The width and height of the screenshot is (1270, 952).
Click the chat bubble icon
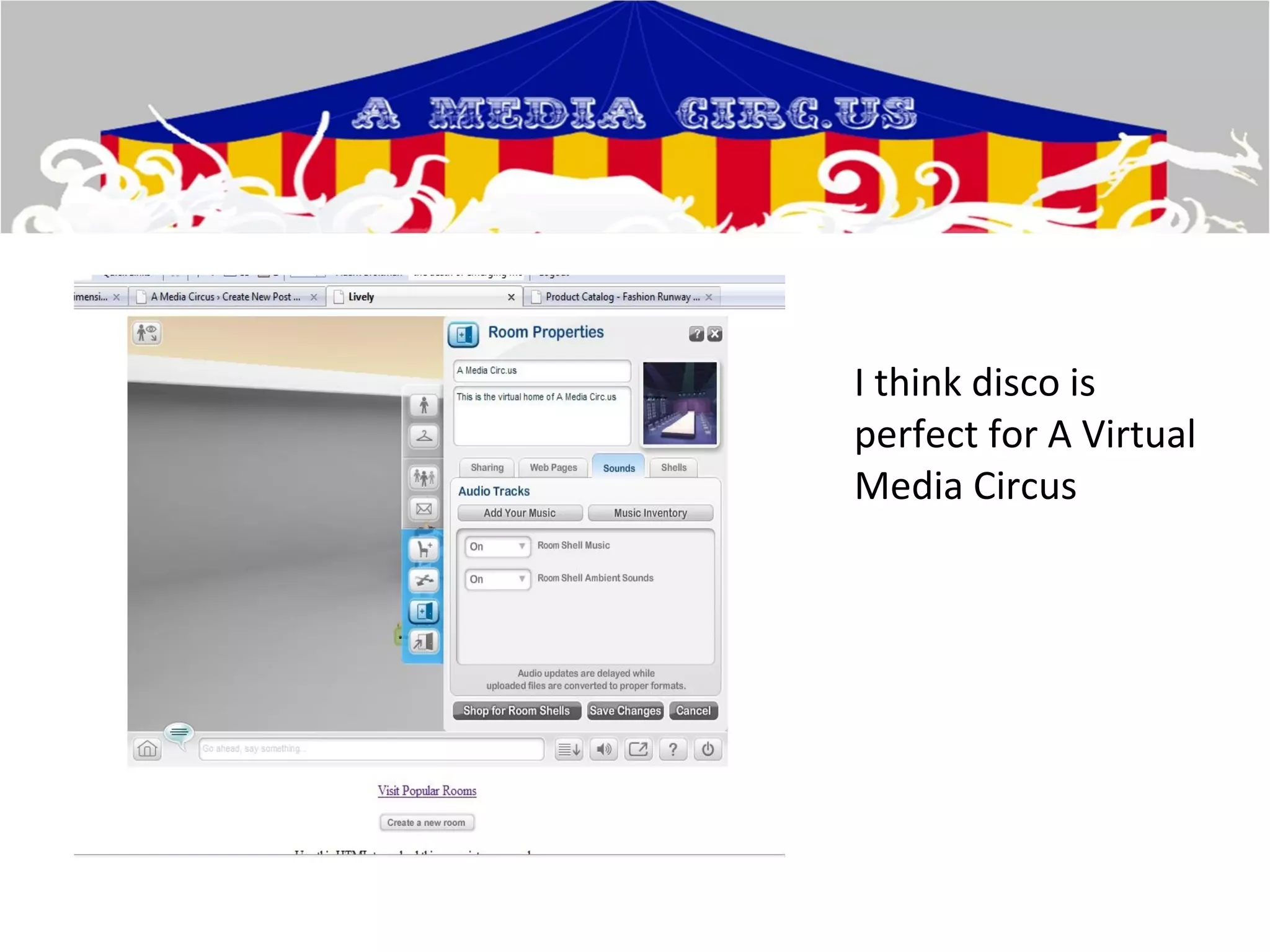[180, 734]
